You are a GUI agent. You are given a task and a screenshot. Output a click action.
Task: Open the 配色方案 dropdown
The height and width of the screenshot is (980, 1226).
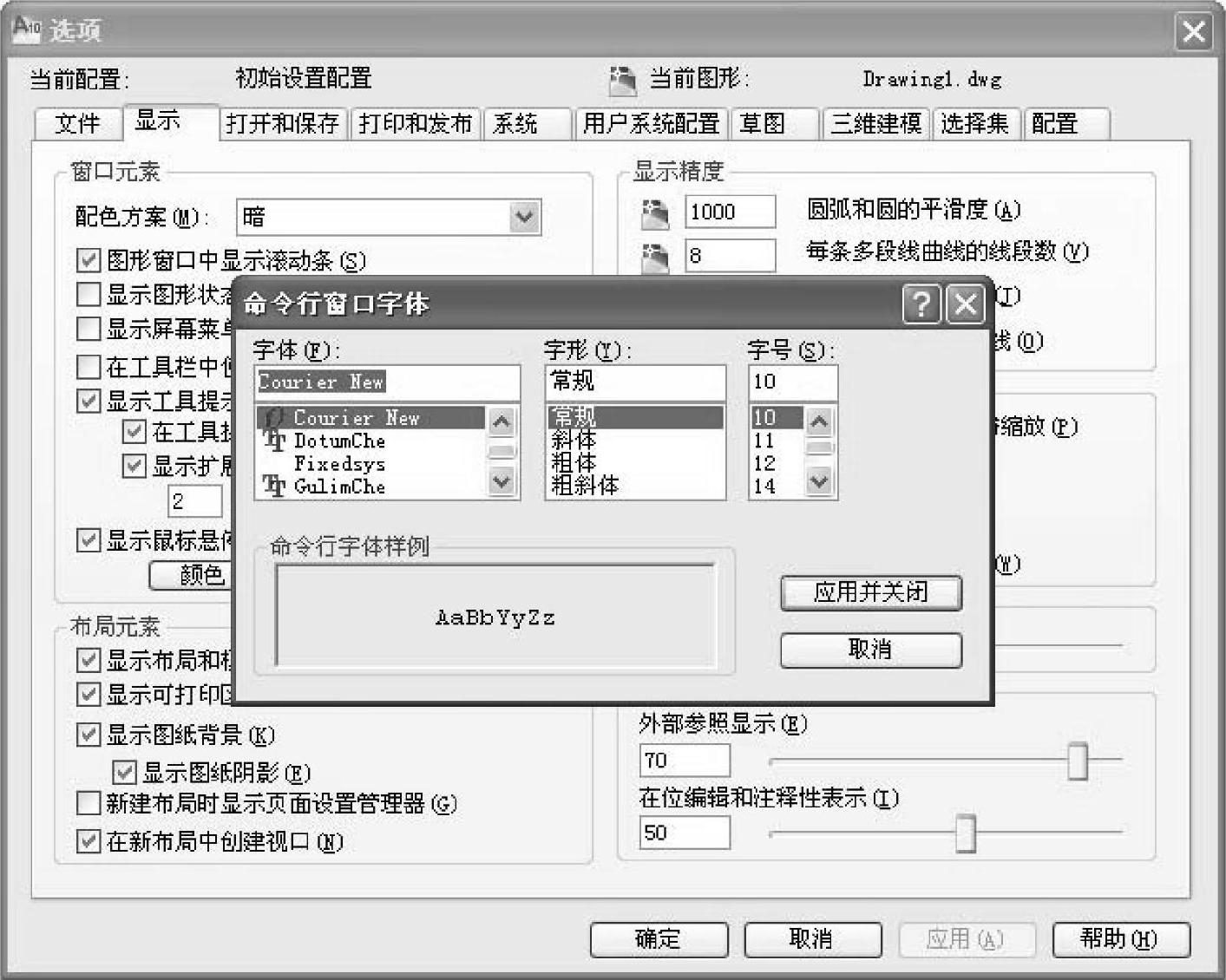(x=524, y=217)
